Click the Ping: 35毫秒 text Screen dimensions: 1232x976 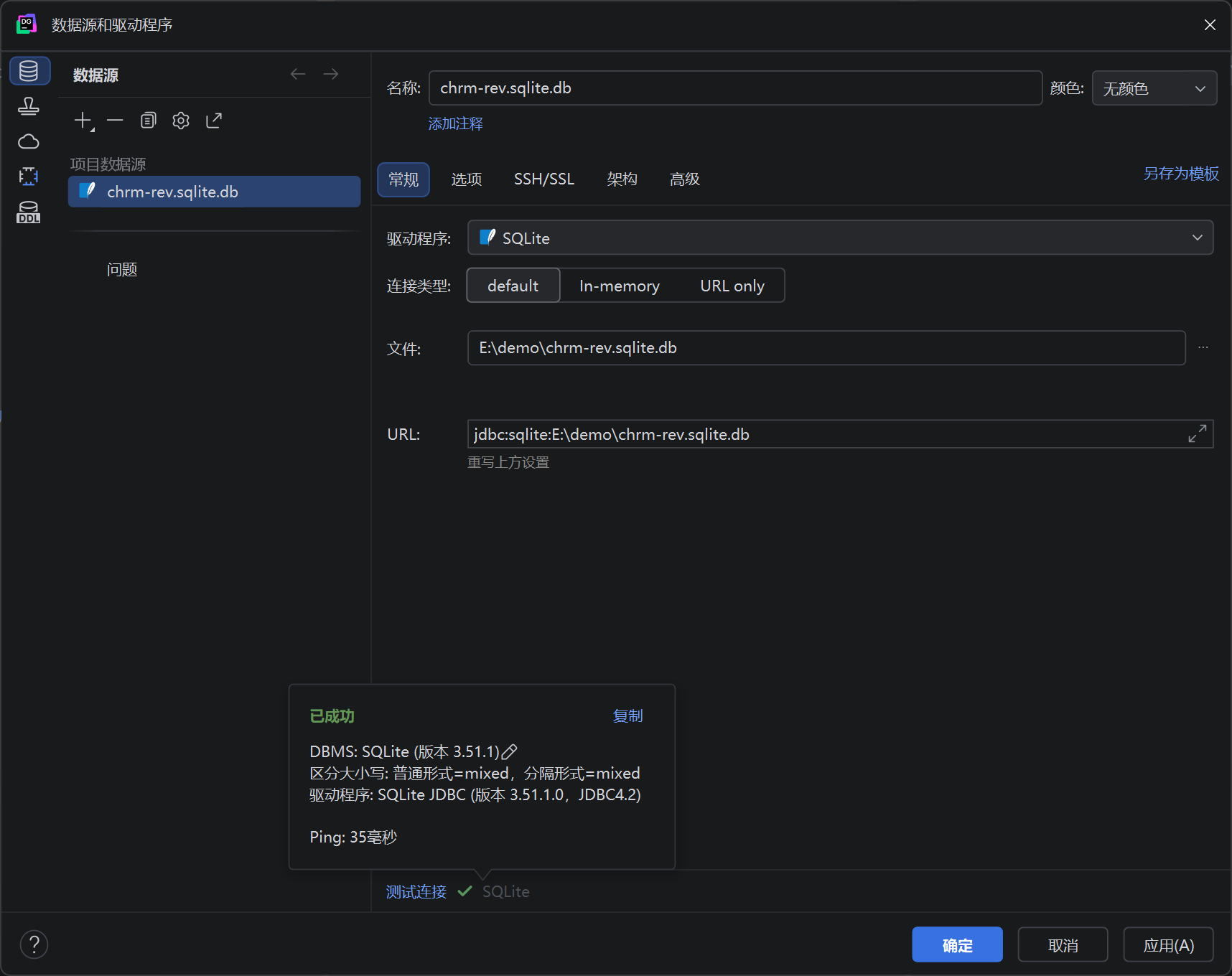click(x=353, y=837)
